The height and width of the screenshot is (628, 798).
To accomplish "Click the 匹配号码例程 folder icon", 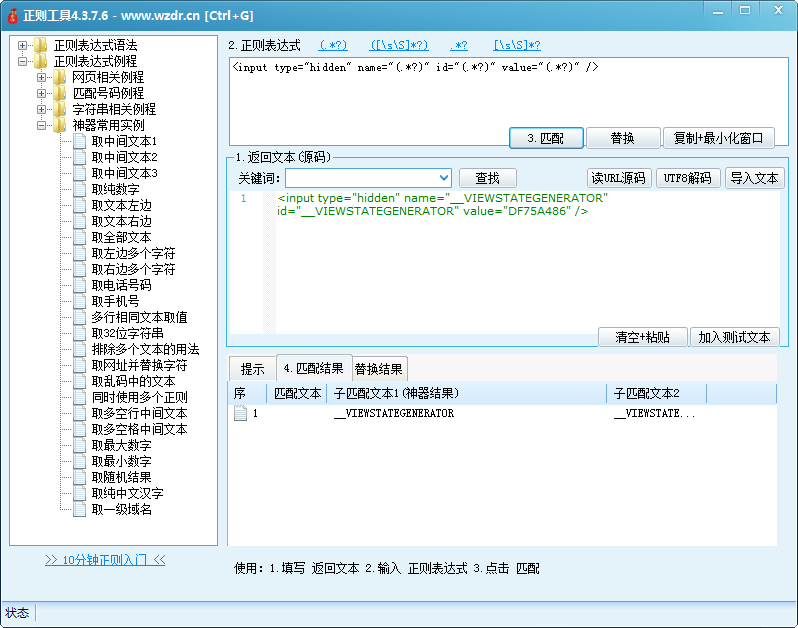I will pyautogui.click(x=59, y=93).
